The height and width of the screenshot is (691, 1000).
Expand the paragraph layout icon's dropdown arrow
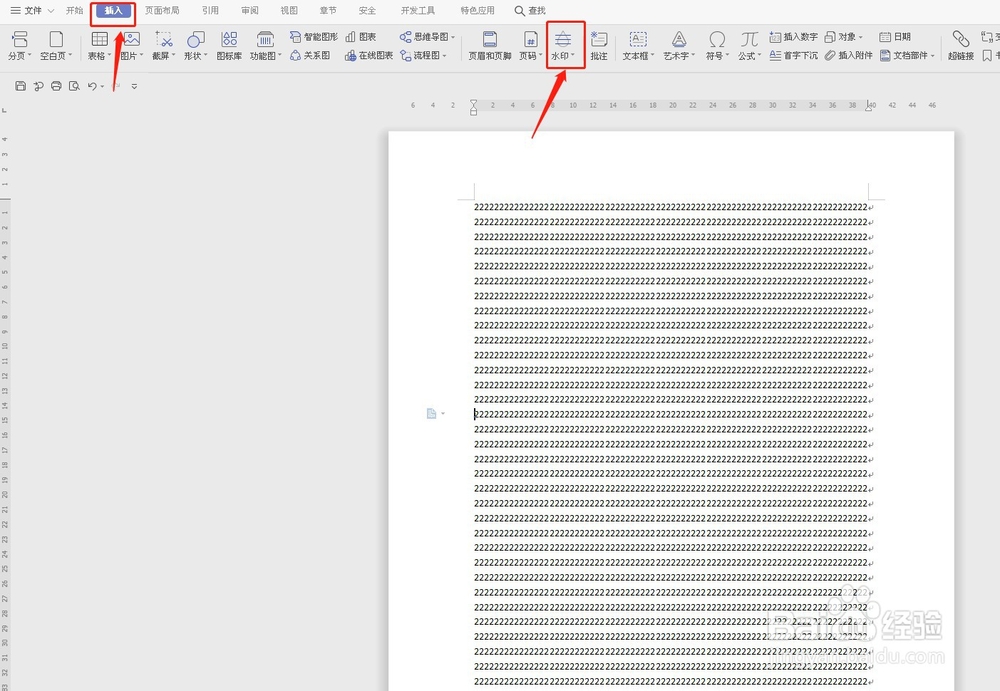coord(443,414)
